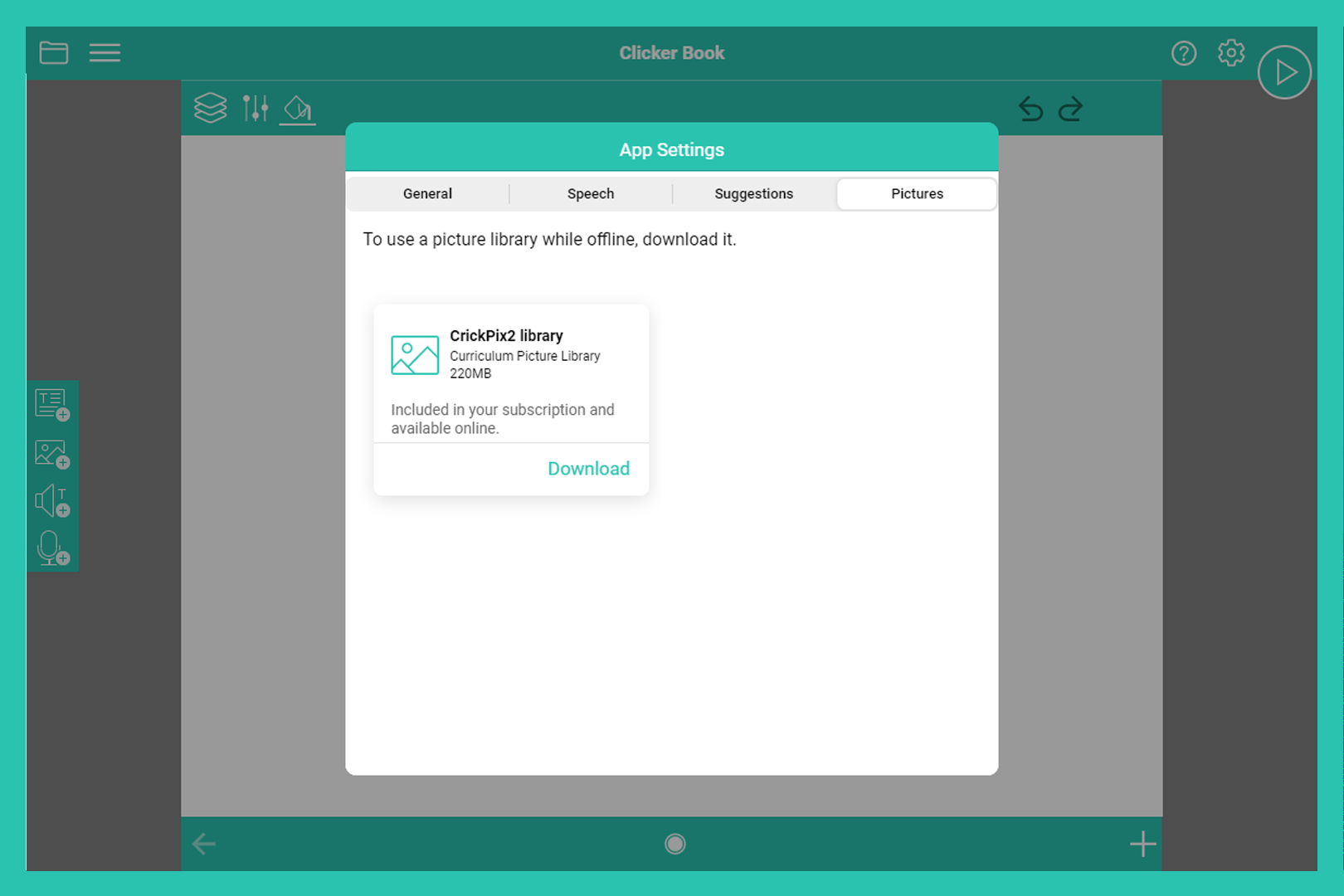Add a new page with plus
Image resolution: width=1344 pixels, height=896 pixels.
click(1142, 844)
